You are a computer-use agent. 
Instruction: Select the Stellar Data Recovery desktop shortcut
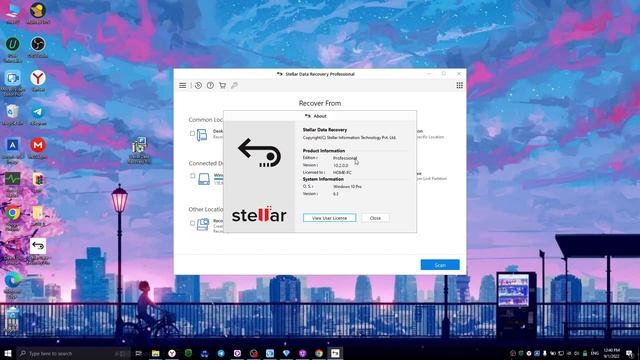pos(38,251)
